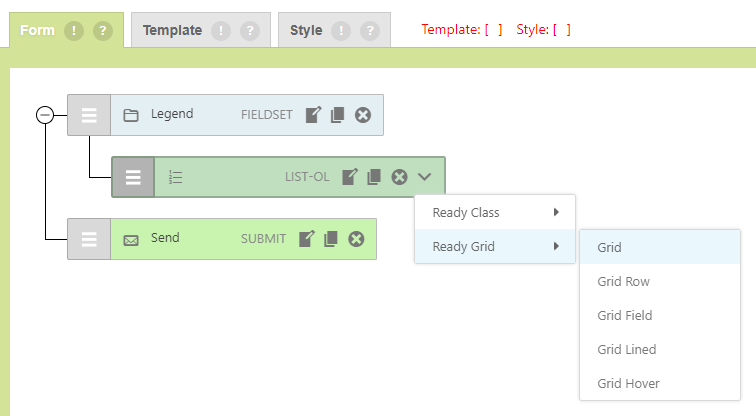This screenshot has width=756, height=416.
Task: Choose Grid Hover option
Action: 628,384
